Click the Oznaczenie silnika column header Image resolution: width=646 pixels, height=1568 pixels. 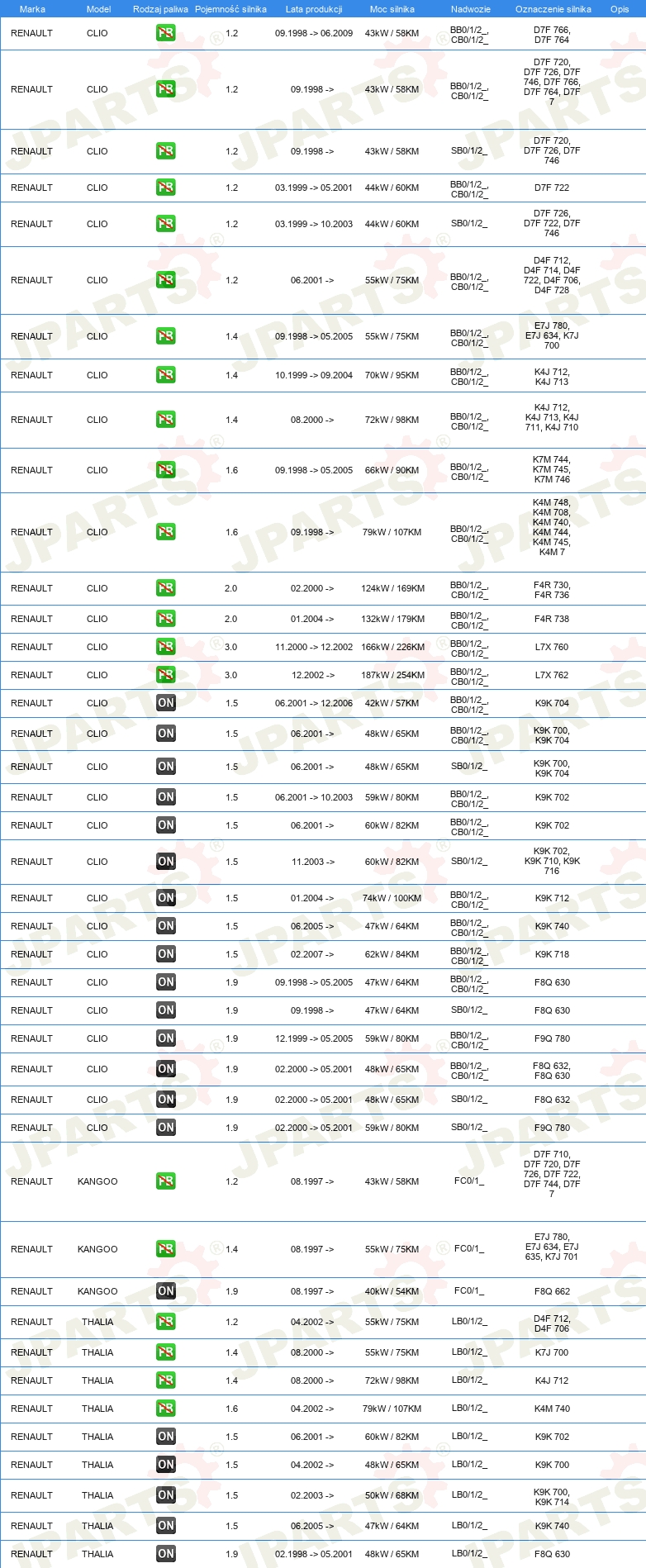(553, 9)
